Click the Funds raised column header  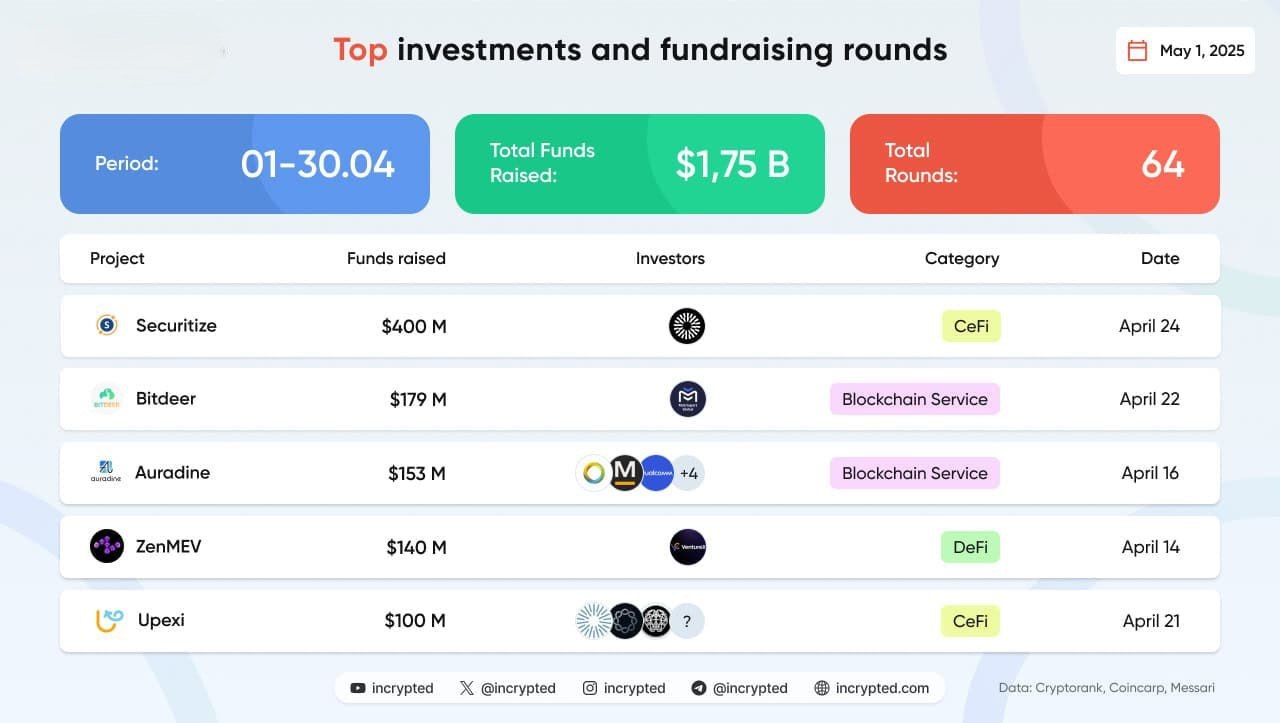coord(396,258)
